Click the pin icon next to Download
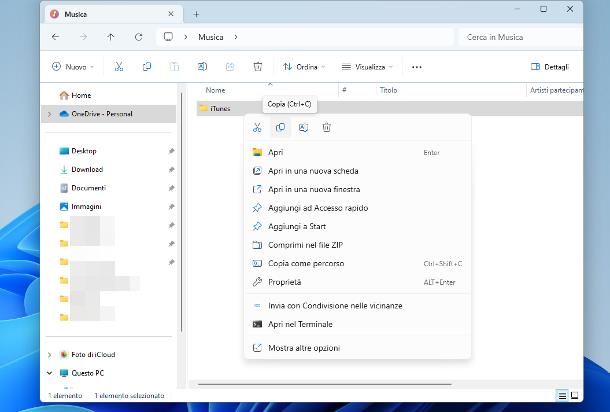The image size is (610, 412). [x=171, y=169]
